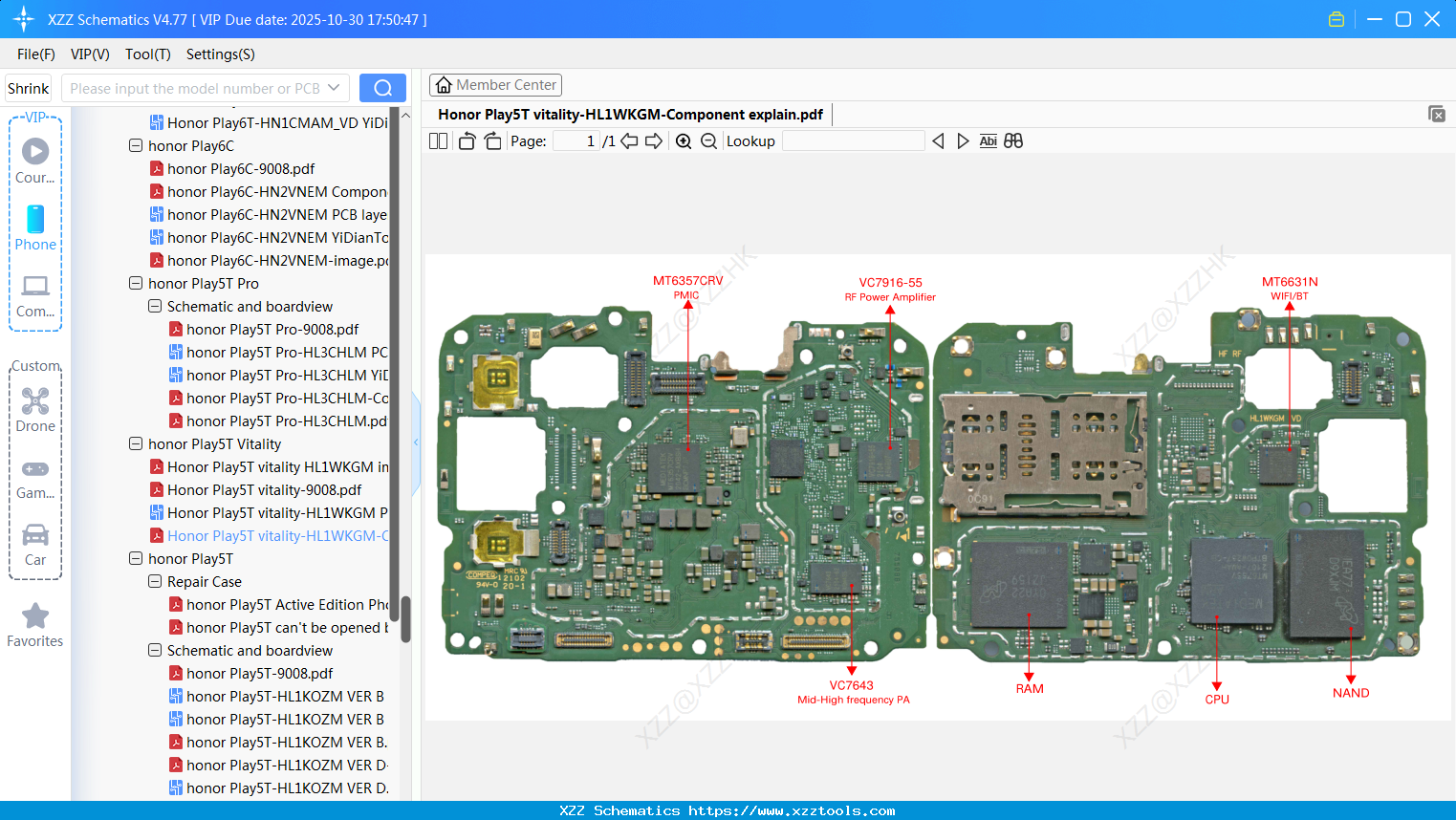1456x820 pixels.
Task: Open the Tool(T) menu
Action: tap(148, 54)
